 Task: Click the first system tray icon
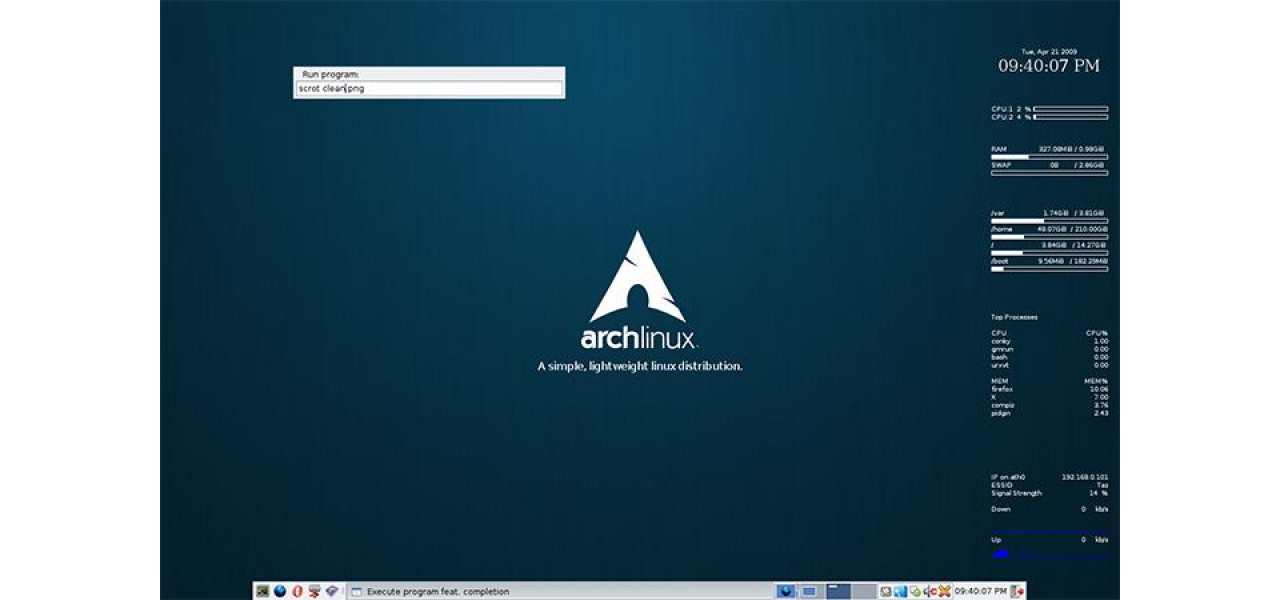tap(886, 591)
